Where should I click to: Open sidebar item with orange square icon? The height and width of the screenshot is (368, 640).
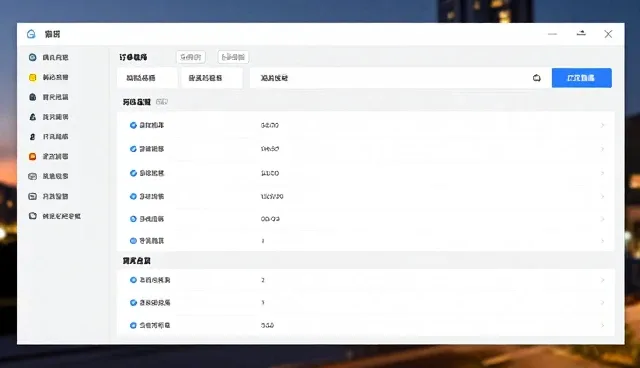pyautogui.click(x=49, y=156)
